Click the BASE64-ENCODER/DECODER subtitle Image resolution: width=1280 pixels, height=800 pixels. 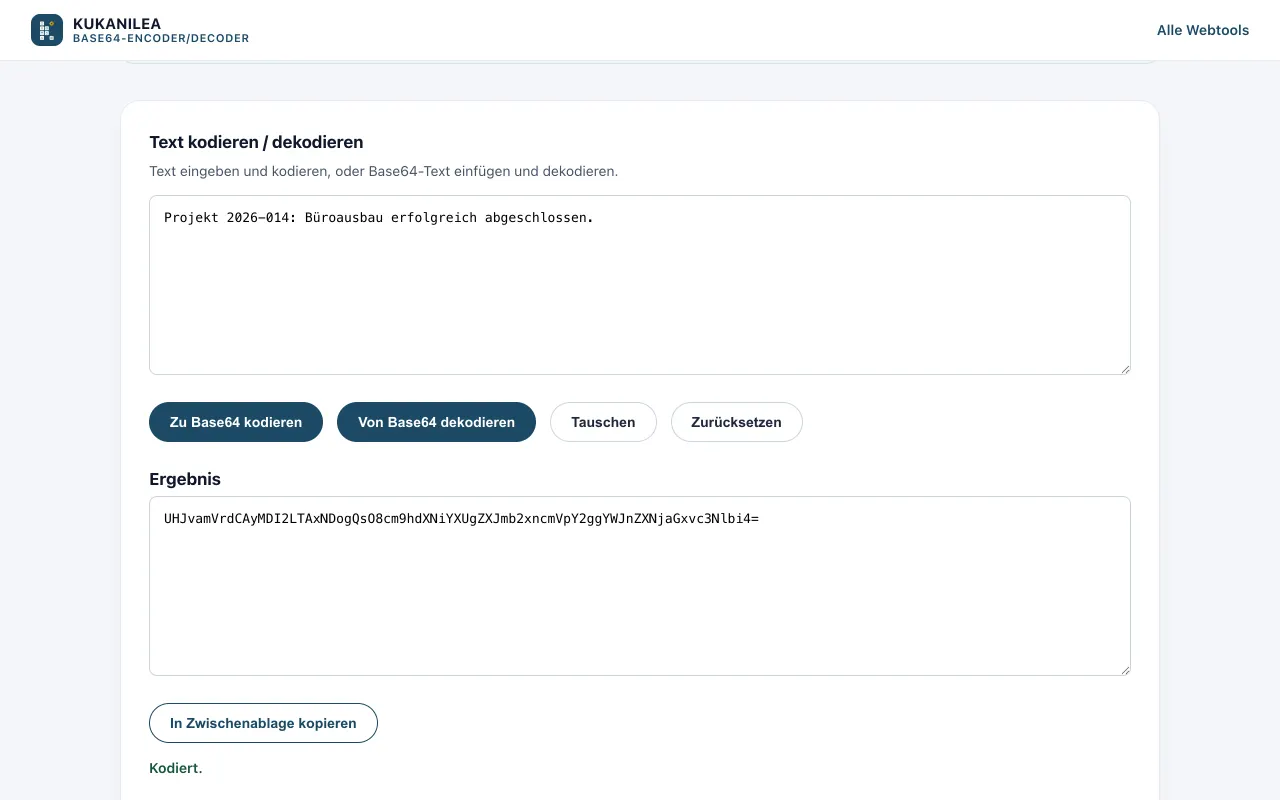[x=161, y=39]
